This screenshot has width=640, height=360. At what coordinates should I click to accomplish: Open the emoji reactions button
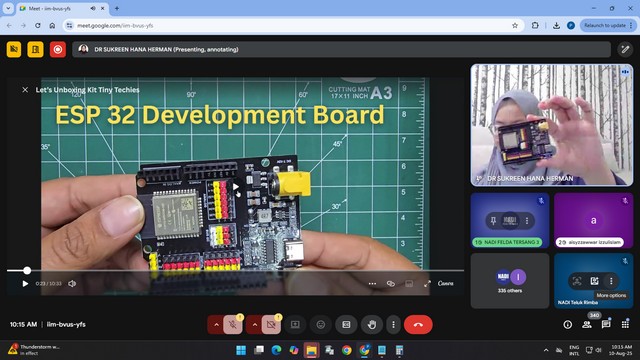coord(321,324)
